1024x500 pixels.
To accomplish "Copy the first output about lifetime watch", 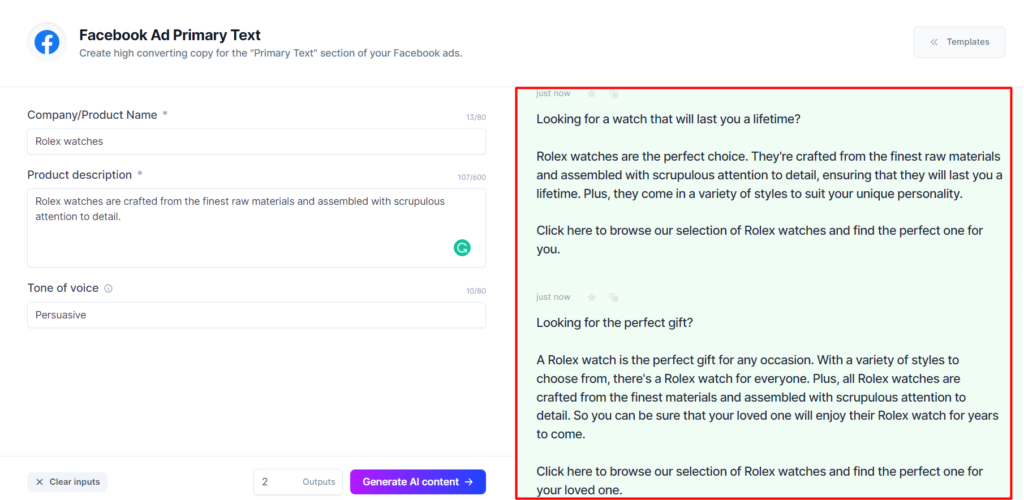I will tap(614, 94).
